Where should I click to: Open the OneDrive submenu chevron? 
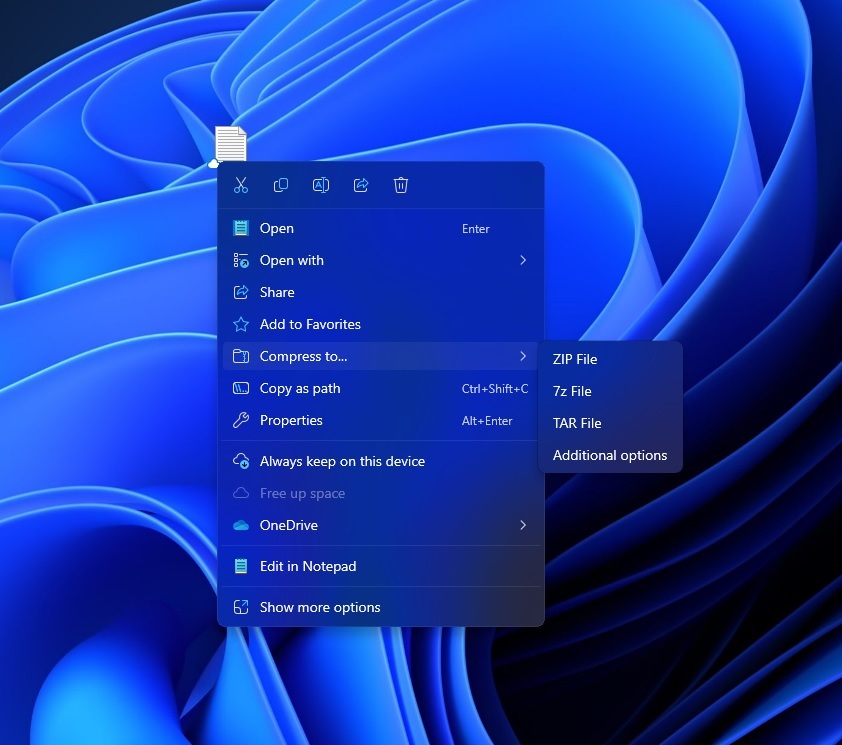(x=522, y=525)
